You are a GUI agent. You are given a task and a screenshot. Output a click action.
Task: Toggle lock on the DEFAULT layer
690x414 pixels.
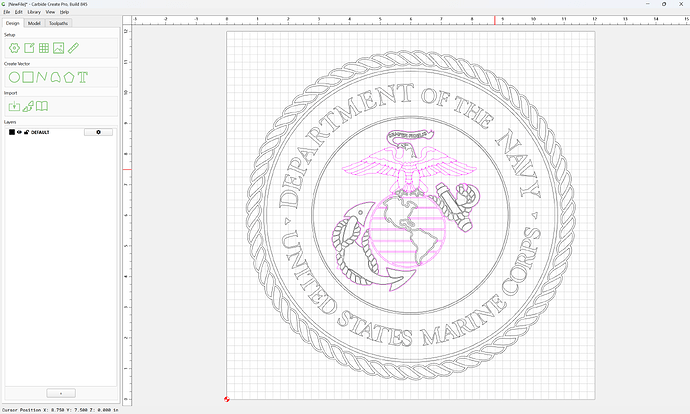pos(26,132)
